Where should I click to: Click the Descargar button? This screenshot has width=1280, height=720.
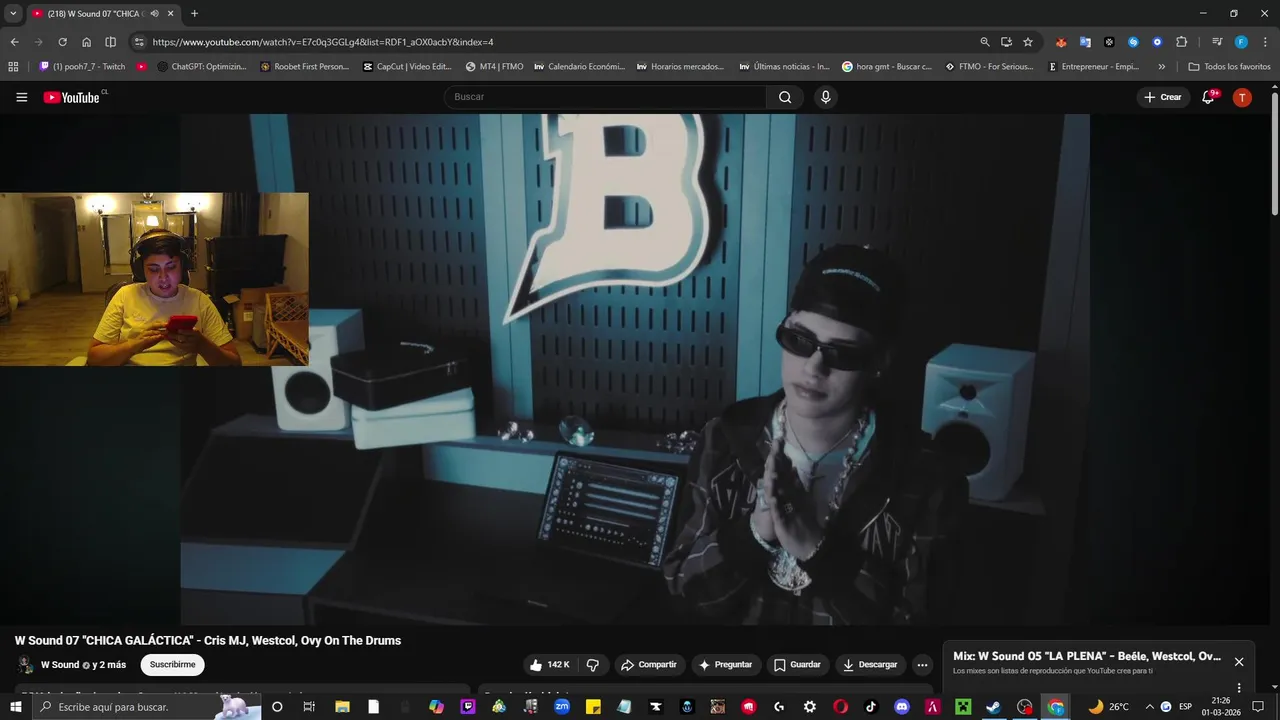(x=869, y=665)
